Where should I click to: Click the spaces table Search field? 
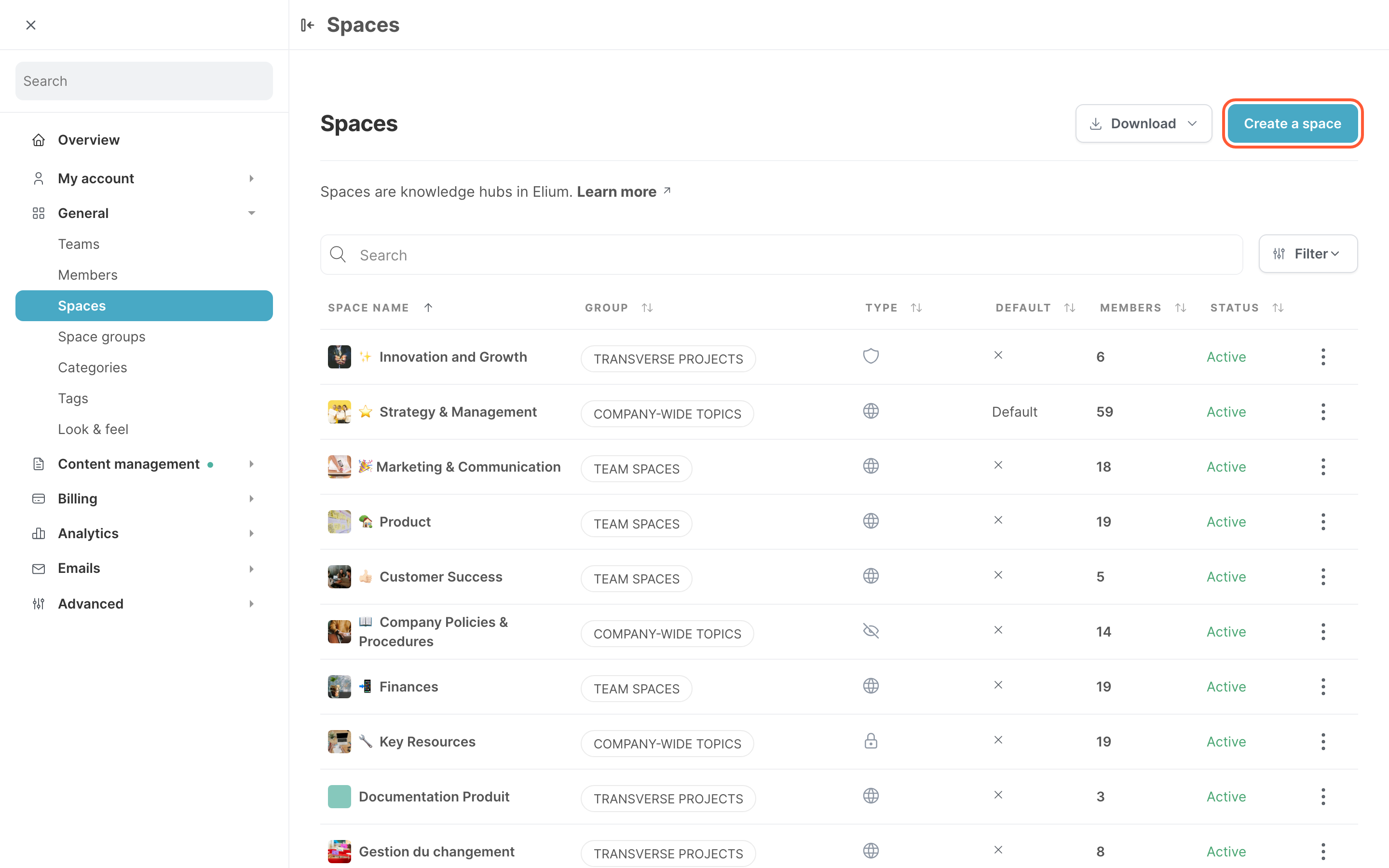(x=782, y=255)
